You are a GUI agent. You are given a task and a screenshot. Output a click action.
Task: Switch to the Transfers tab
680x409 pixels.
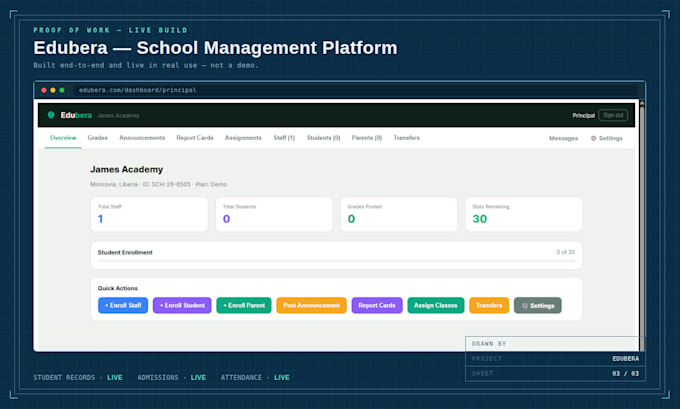click(x=407, y=138)
